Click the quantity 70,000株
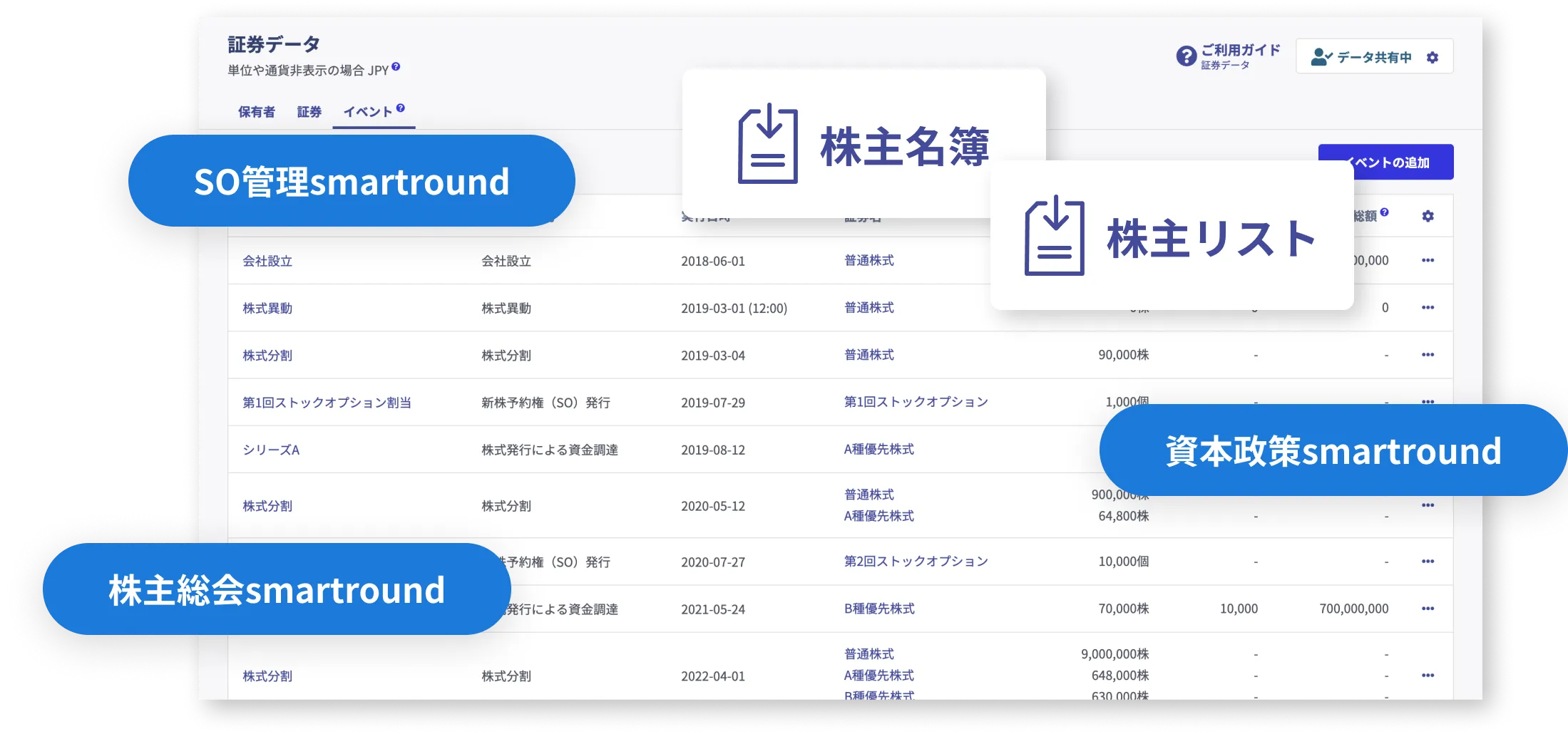The width and height of the screenshot is (1568, 734). click(x=1124, y=609)
